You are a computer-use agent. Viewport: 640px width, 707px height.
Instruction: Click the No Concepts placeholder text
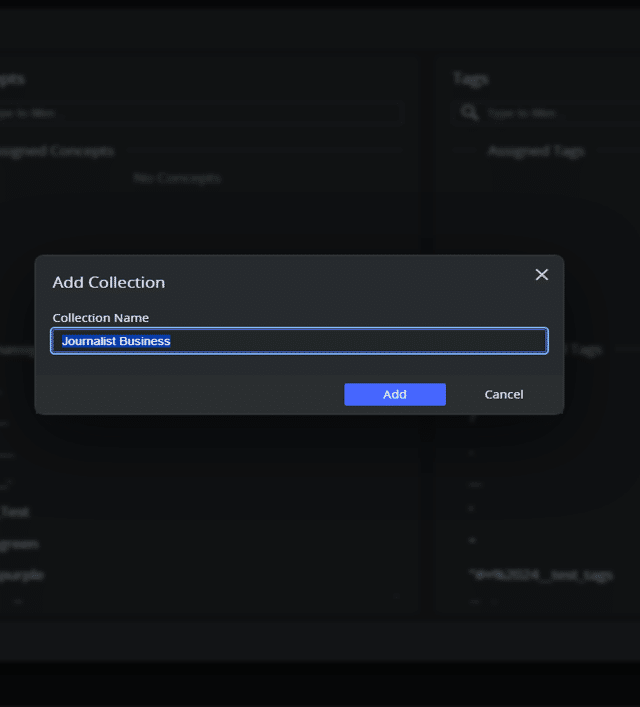[177, 178]
